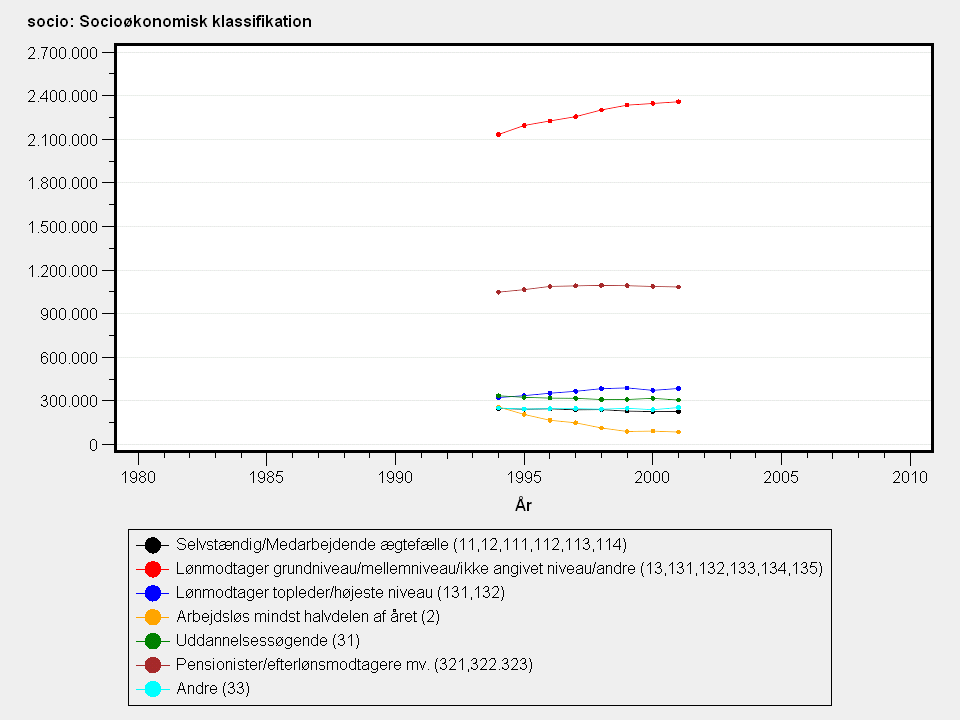Click the 'Andre (33)' legend text
This screenshot has width=960, height=720.
tap(212, 689)
